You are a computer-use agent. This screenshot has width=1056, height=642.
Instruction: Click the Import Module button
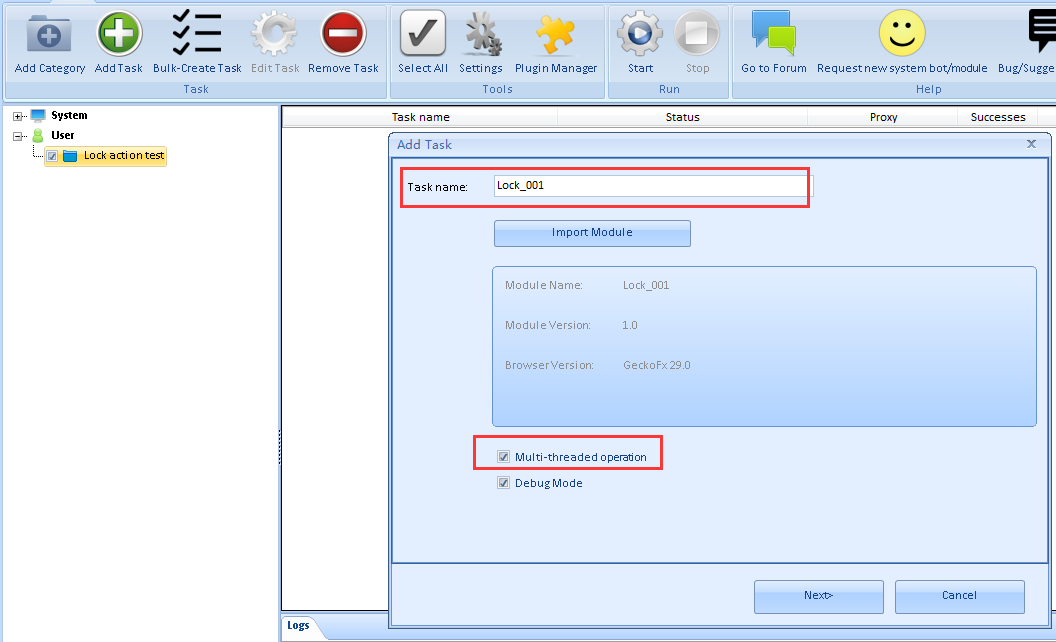(x=592, y=233)
